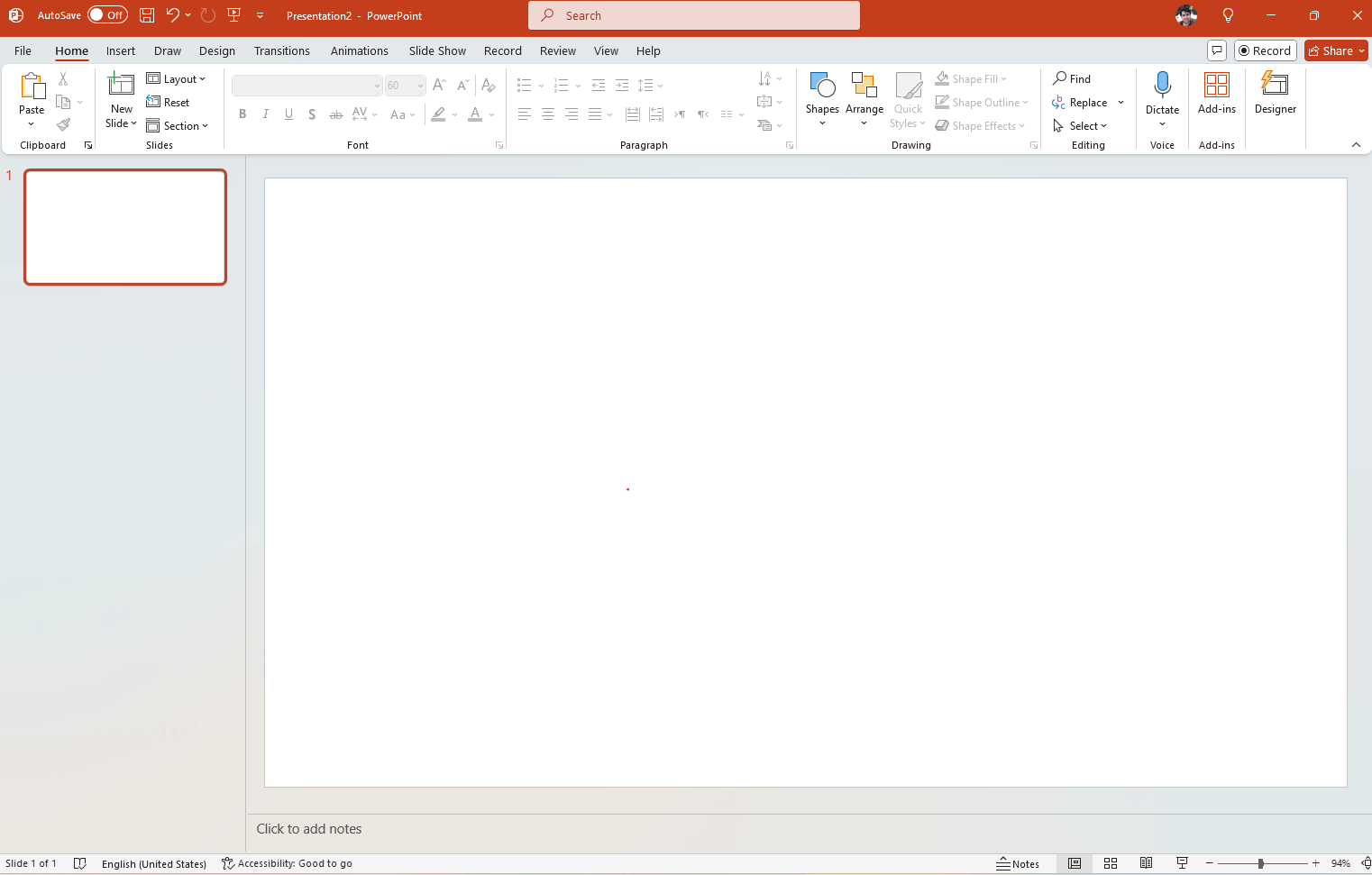Switch to the Animations tab

coord(359,50)
